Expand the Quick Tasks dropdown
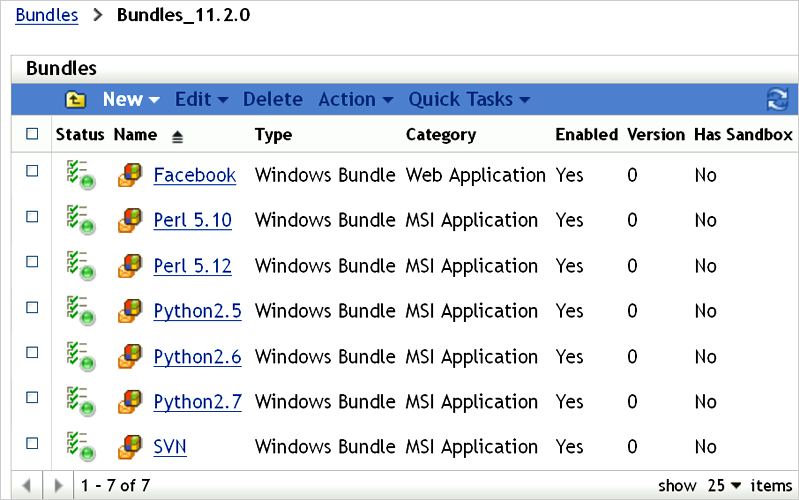 tap(469, 99)
